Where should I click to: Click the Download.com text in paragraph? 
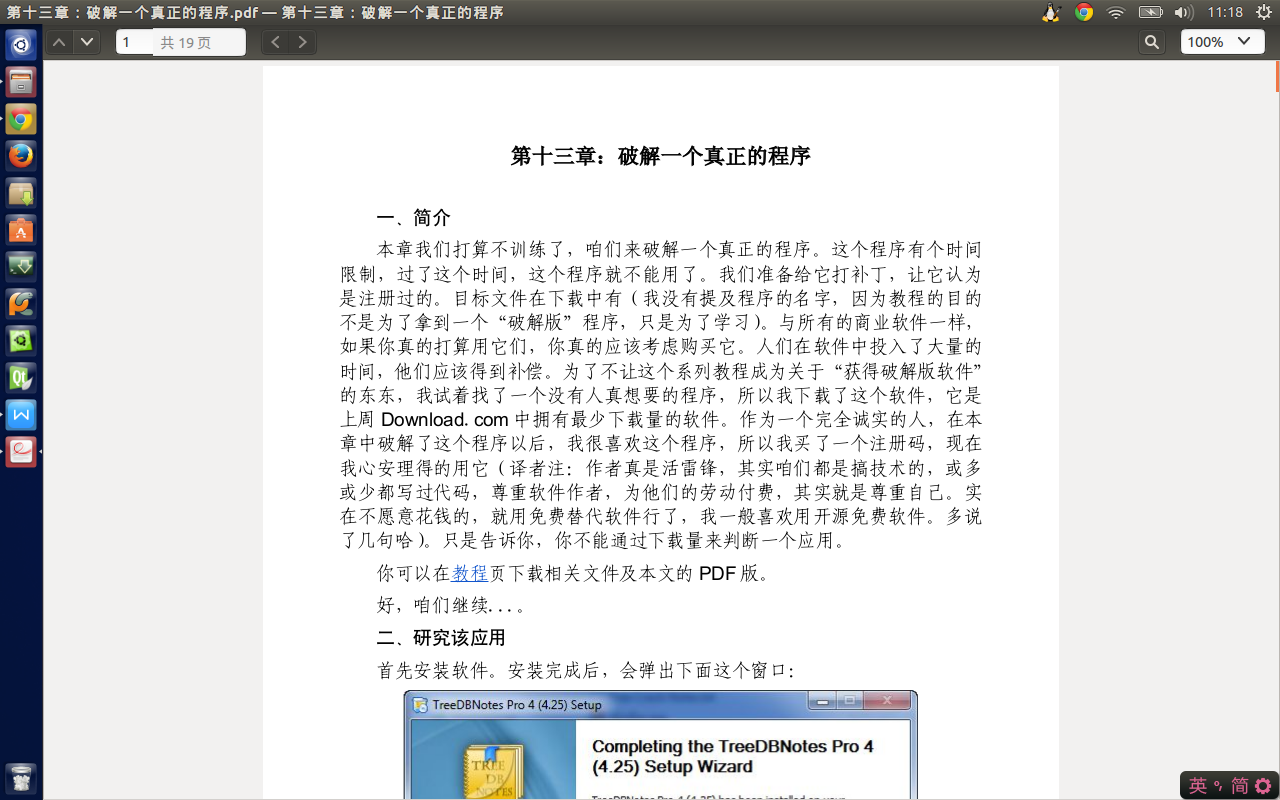tap(445, 419)
